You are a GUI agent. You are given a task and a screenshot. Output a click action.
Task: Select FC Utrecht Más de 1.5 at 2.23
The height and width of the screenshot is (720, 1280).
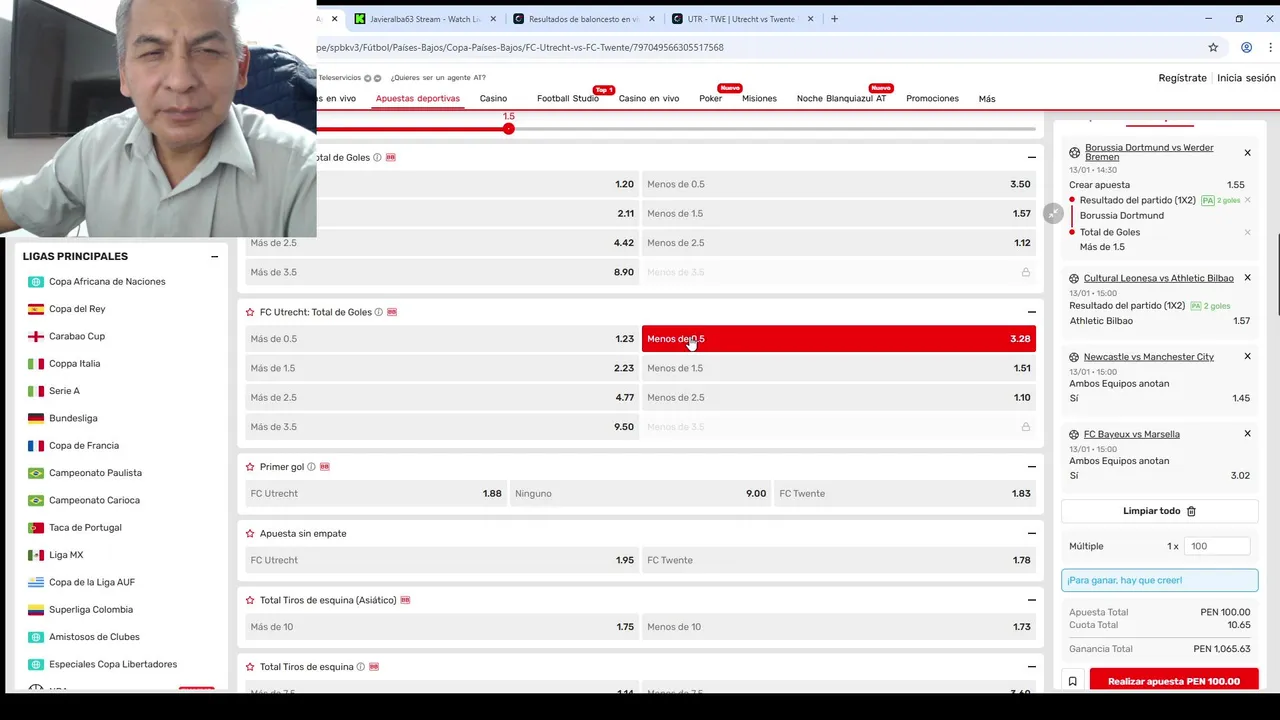441,368
